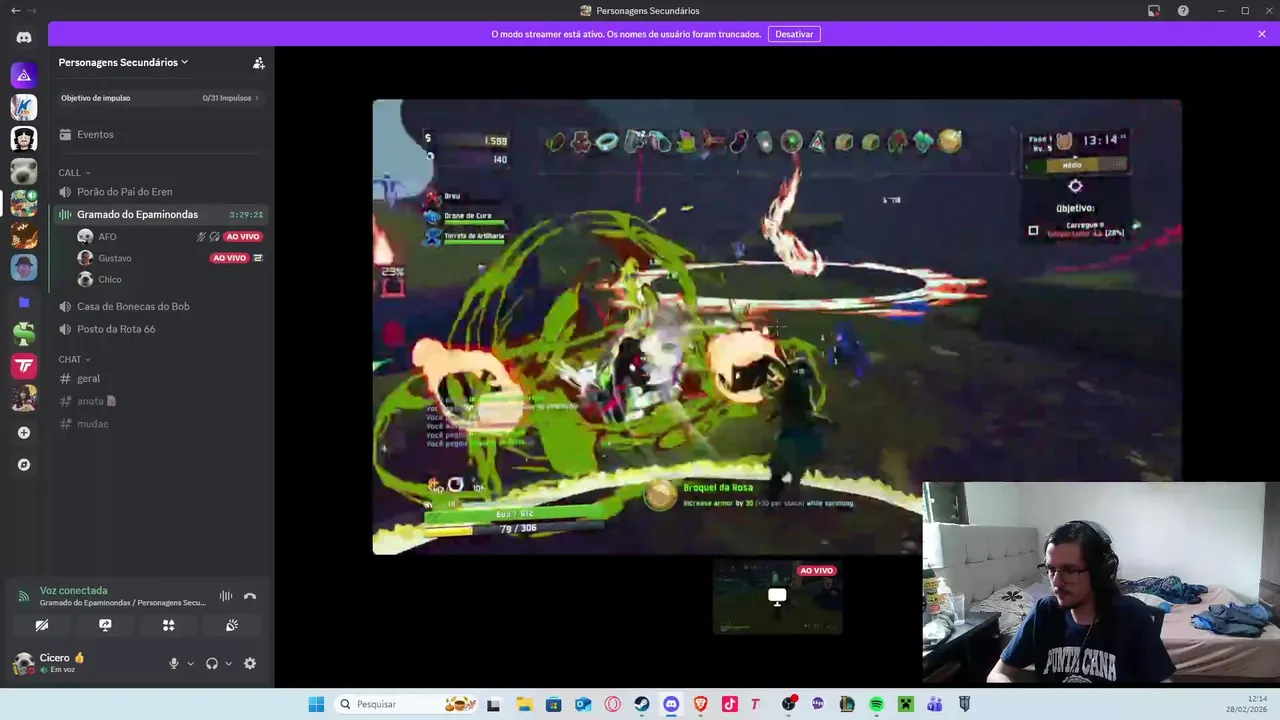Switch to the small AO VIVO stream thumbnail
Screen dimensions: 1280x720
pyautogui.click(x=777, y=597)
